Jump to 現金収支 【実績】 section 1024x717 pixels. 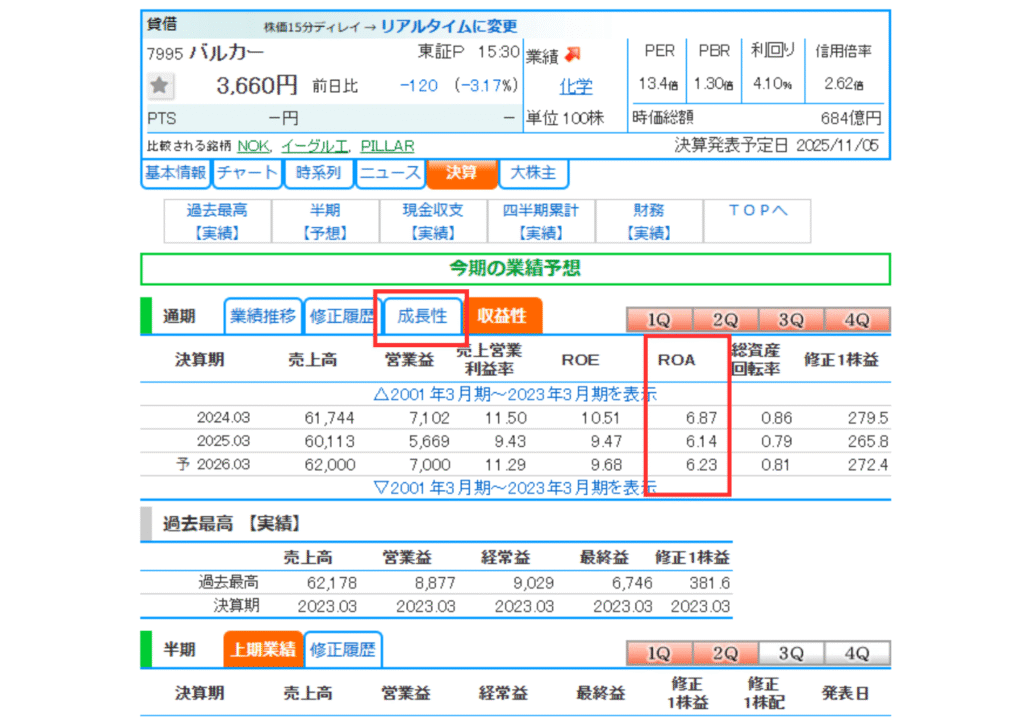(433, 221)
